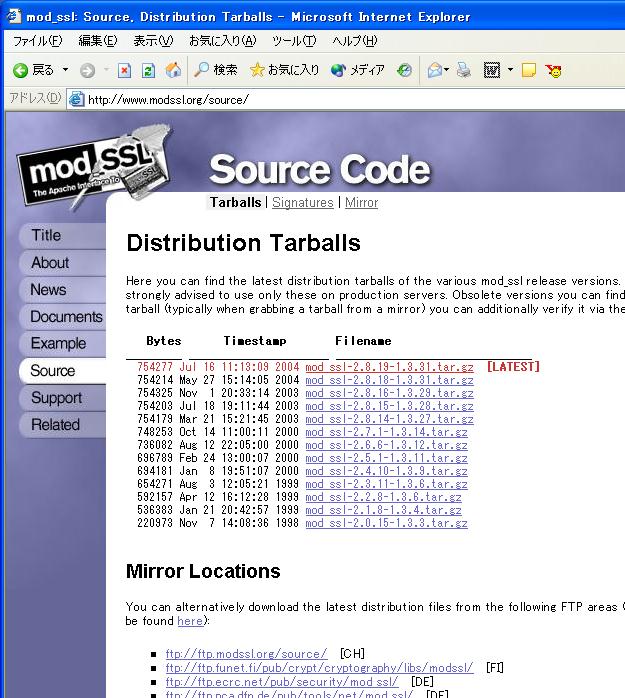
Task: Click the Edit with Word icon
Action: 492,70
